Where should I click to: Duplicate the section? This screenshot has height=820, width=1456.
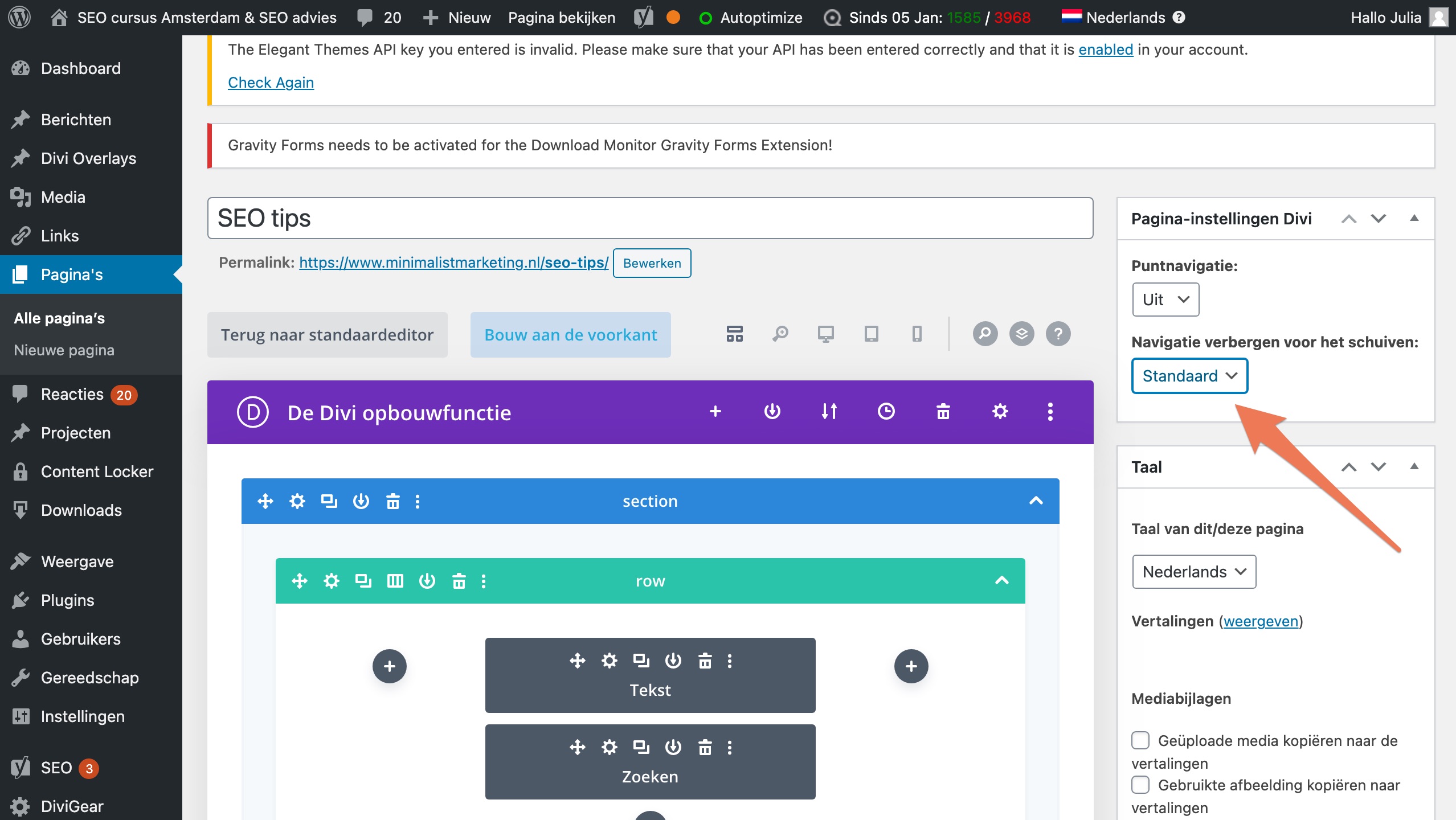pos(329,501)
